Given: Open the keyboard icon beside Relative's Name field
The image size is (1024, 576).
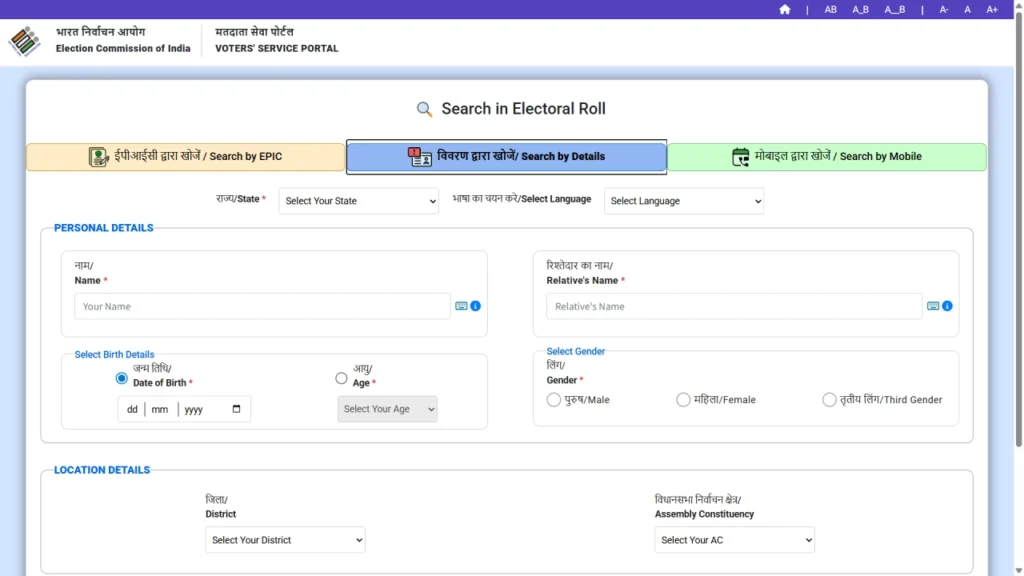Looking at the screenshot, I should pos(933,306).
